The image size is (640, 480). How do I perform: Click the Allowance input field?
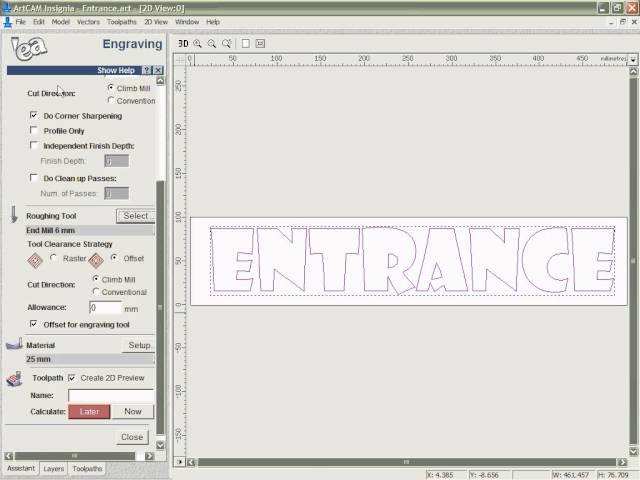tap(105, 307)
